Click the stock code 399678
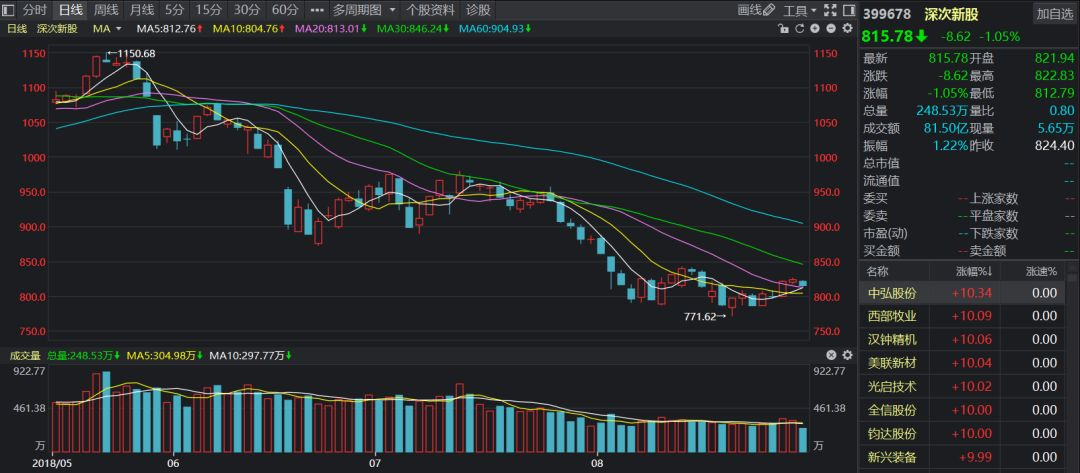 (887, 14)
